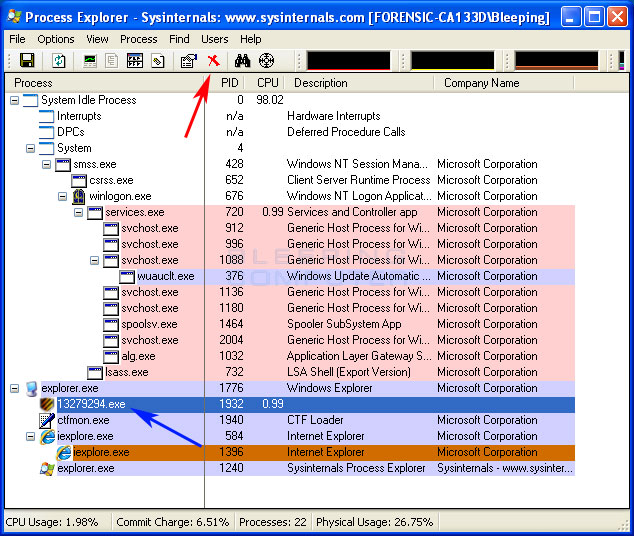Open System Information from the toolbar
The image size is (634, 536).
point(90,61)
